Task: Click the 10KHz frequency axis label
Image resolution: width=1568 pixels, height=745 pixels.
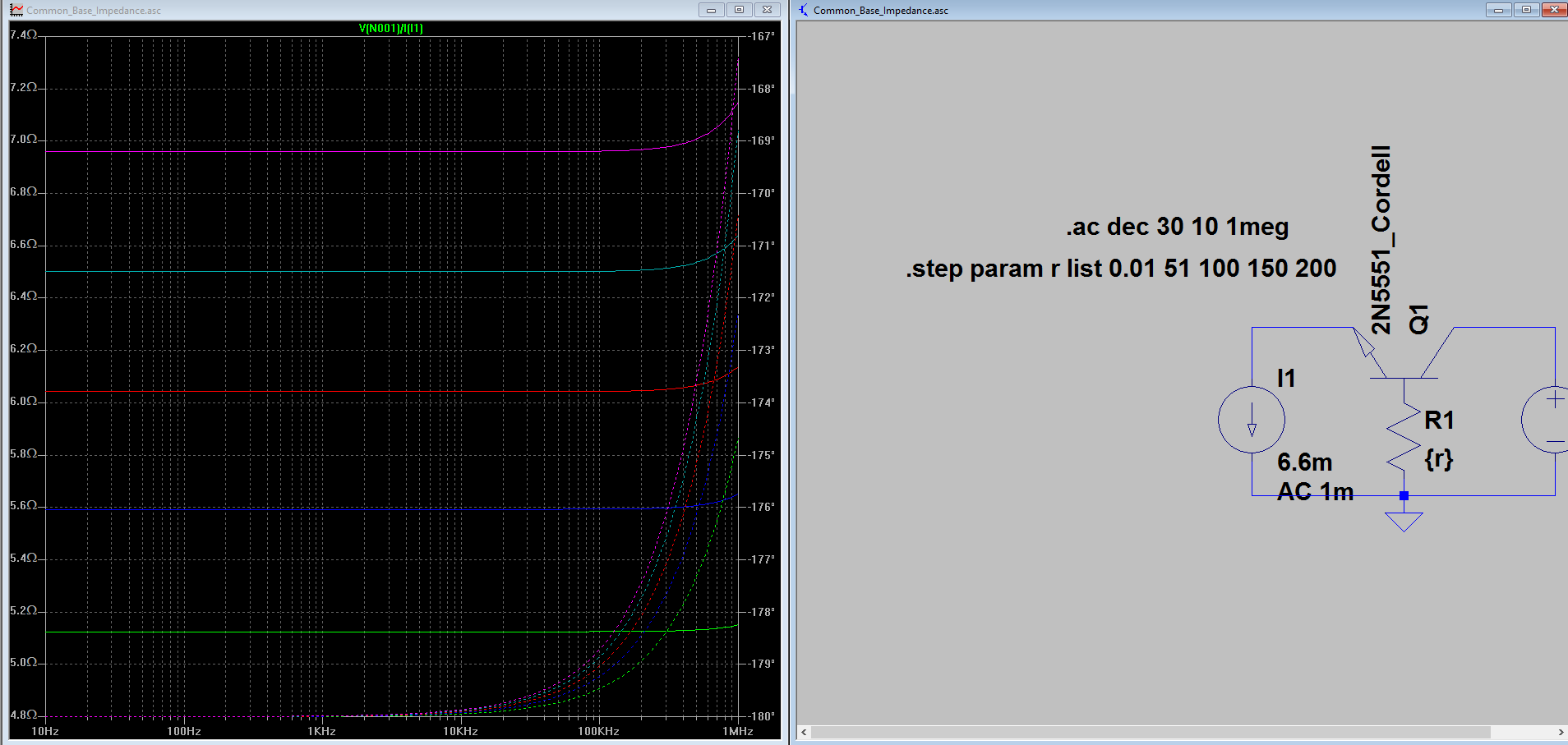Action: [x=460, y=731]
